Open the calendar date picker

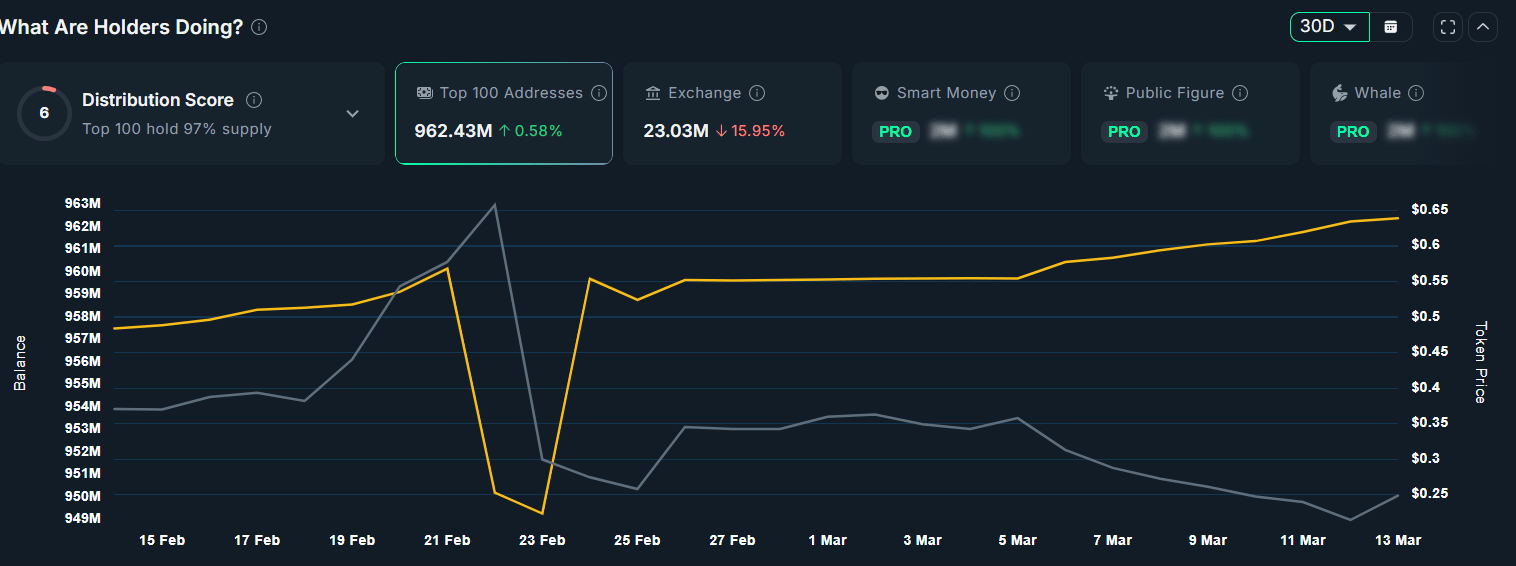click(x=1390, y=27)
